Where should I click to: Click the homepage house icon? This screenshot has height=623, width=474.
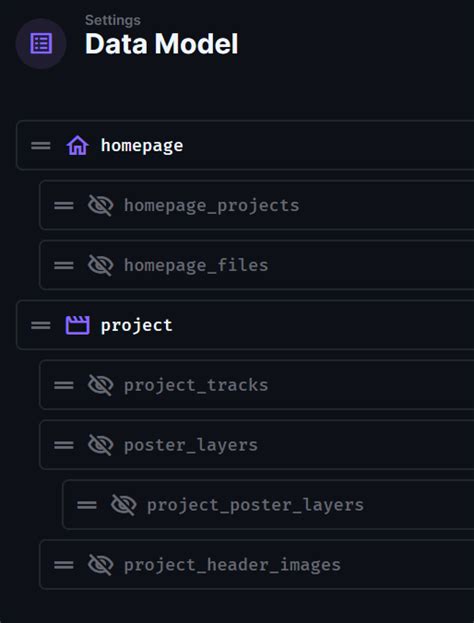point(77,145)
